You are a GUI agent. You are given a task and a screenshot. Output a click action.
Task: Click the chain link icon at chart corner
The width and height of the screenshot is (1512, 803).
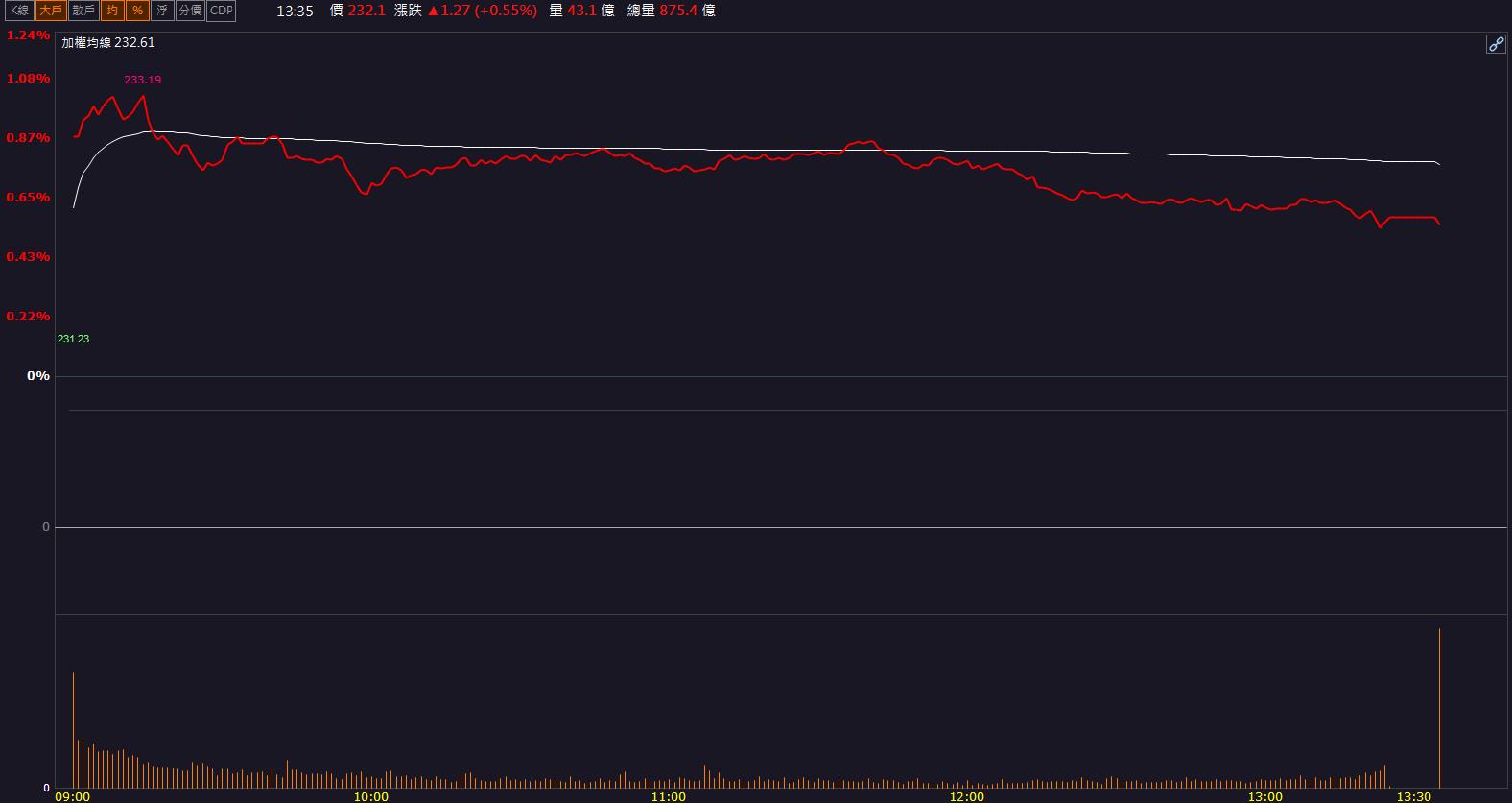point(1496,44)
